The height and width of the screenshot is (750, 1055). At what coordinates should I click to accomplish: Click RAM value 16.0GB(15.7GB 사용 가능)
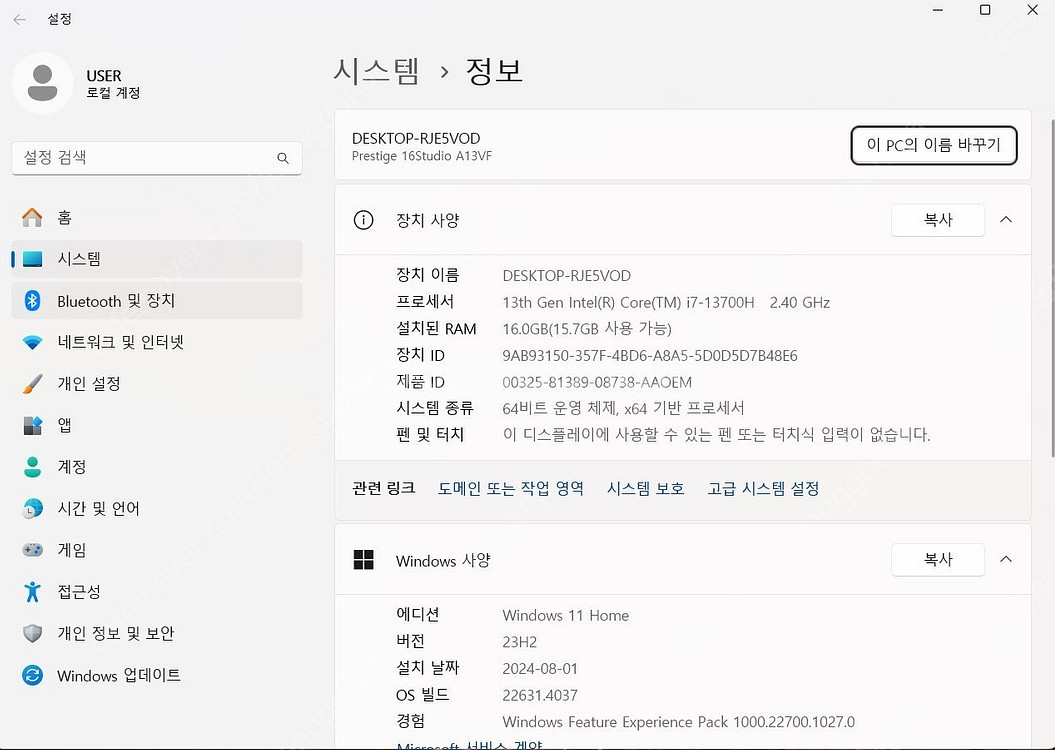pyautogui.click(x=587, y=329)
